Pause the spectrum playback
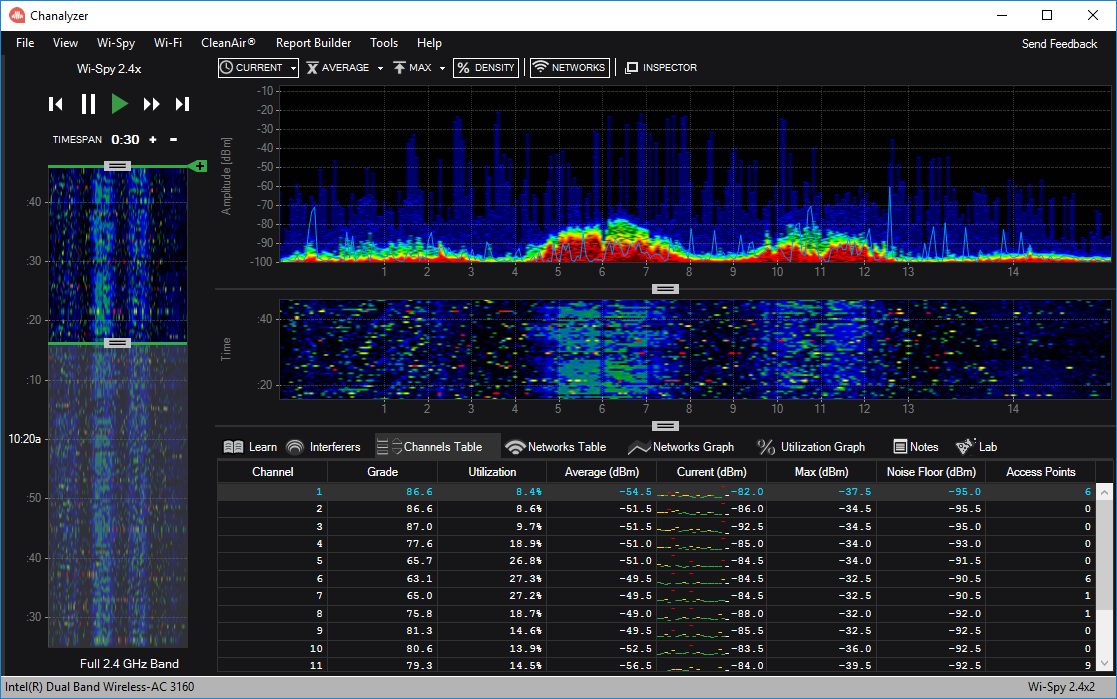Image resolution: width=1117 pixels, height=699 pixels. click(x=88, y=104)
